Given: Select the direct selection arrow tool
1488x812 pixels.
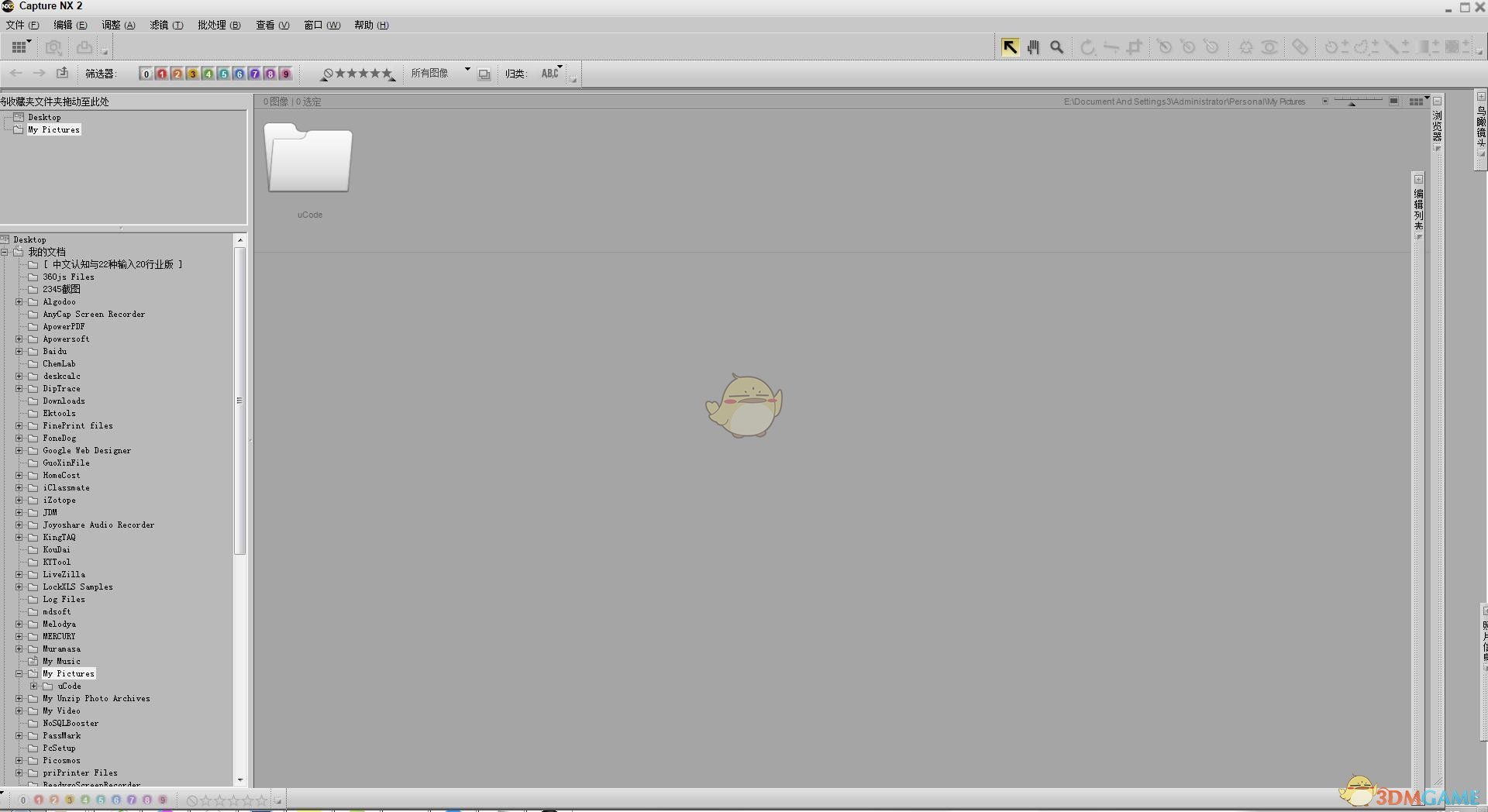Looking at the screenshot, I should [1010, 47].
